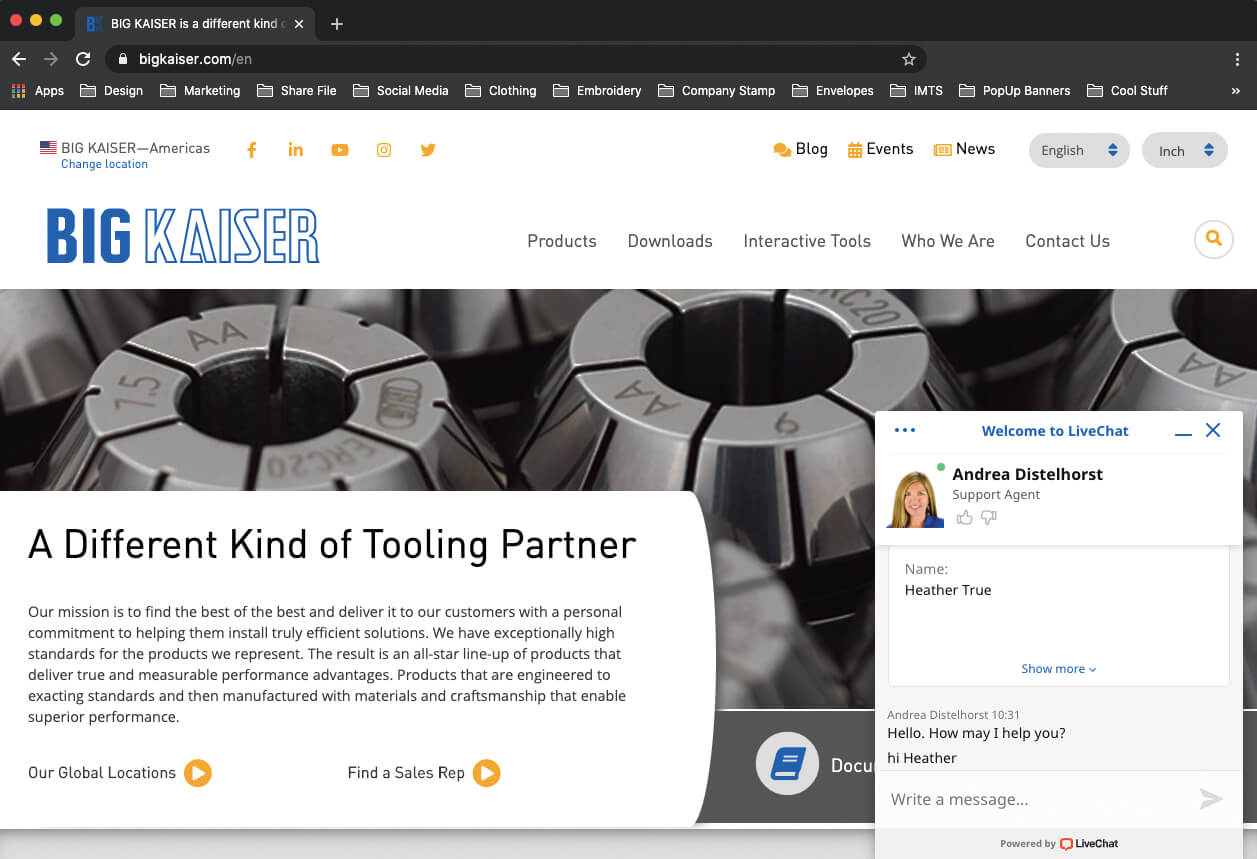Open the BIG KAISER Facebook page icon
The width and height of the screenshot is (1257, 859).
point(252,150)
